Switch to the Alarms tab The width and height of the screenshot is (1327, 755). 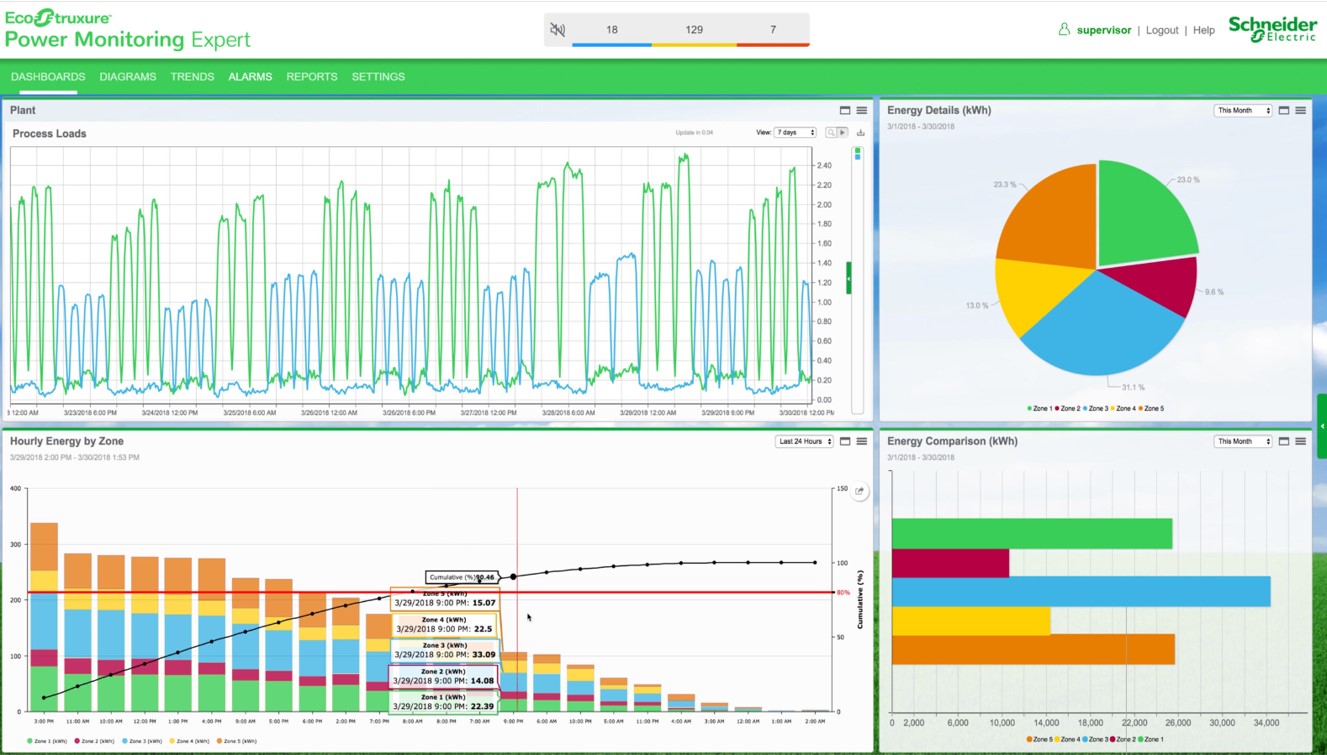coord(250,77)
